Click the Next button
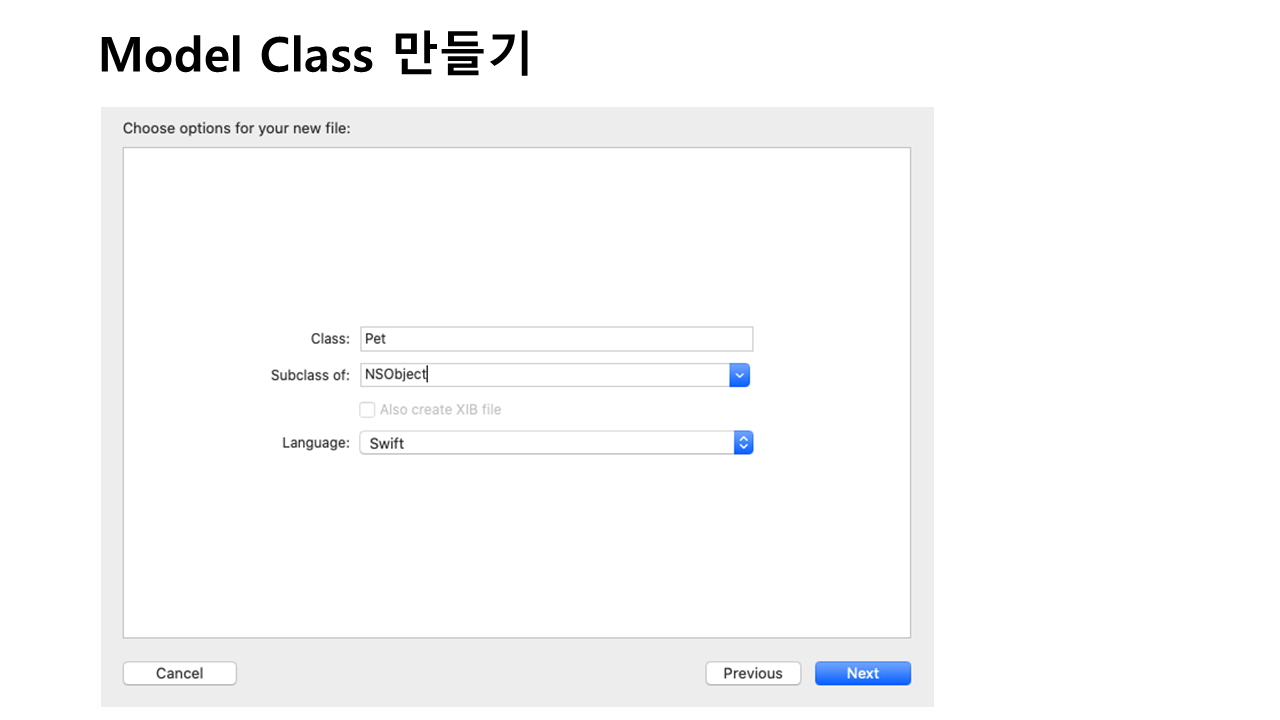1280x720 pixels. [x=862, y=673]
